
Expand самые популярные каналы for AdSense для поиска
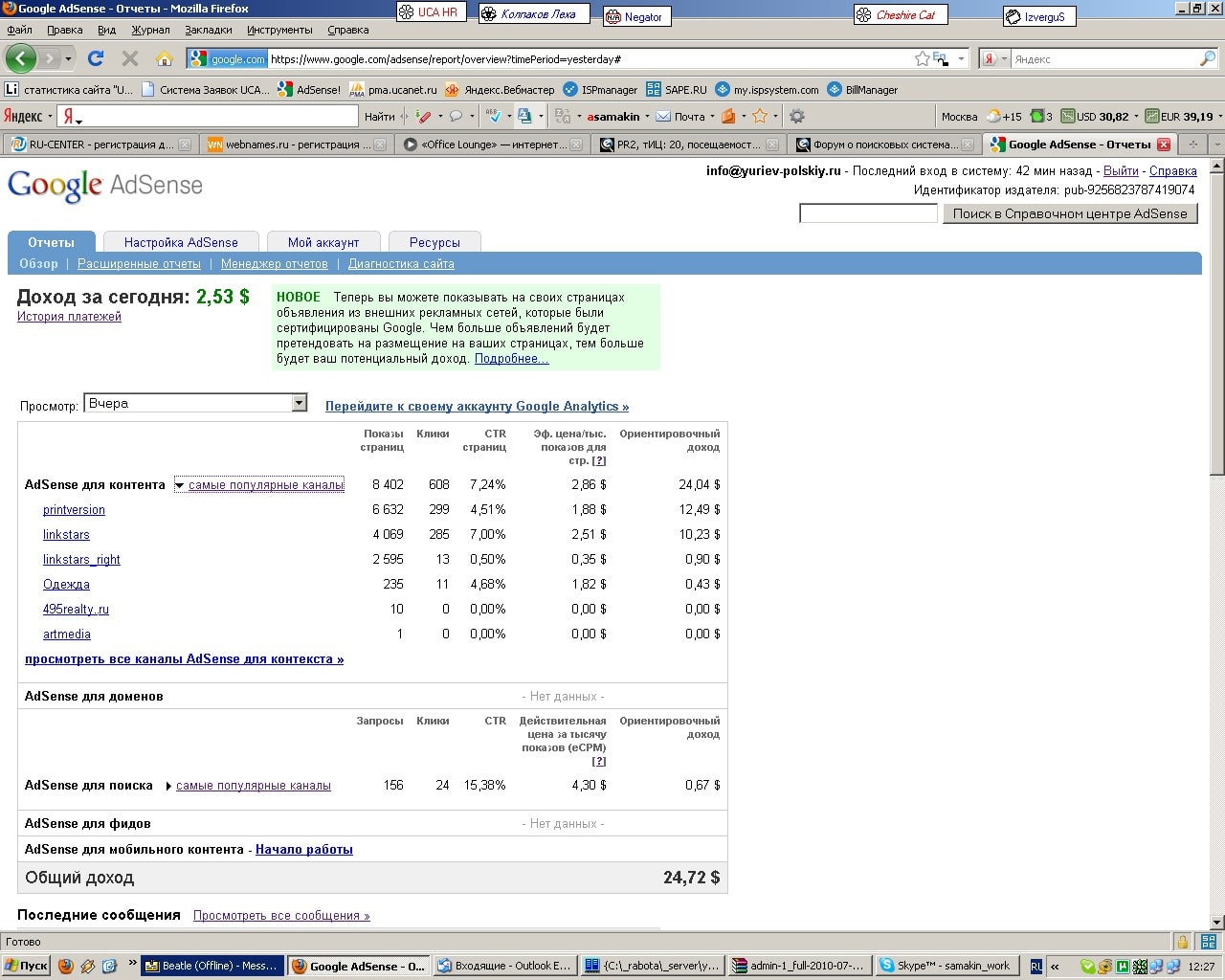click(168, 786)
